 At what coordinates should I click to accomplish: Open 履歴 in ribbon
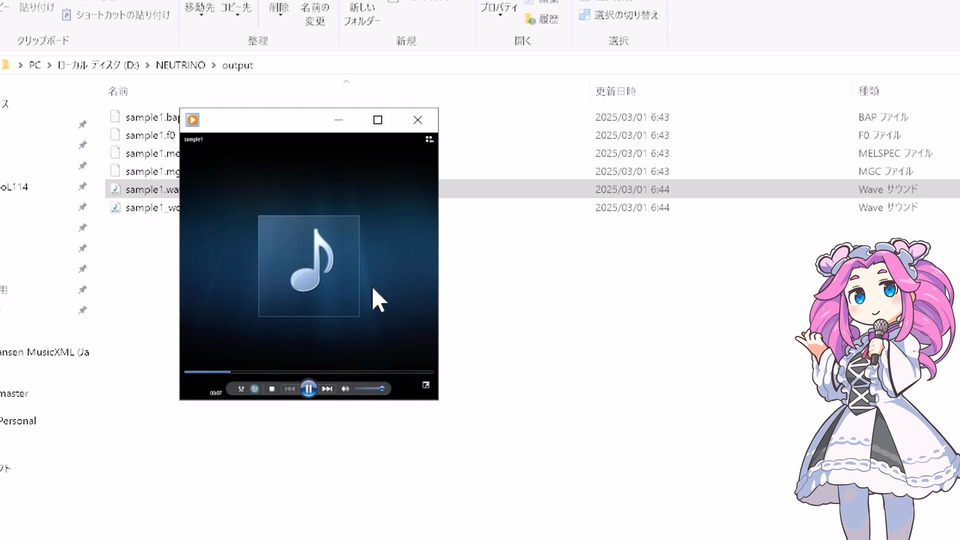(542, 20)
